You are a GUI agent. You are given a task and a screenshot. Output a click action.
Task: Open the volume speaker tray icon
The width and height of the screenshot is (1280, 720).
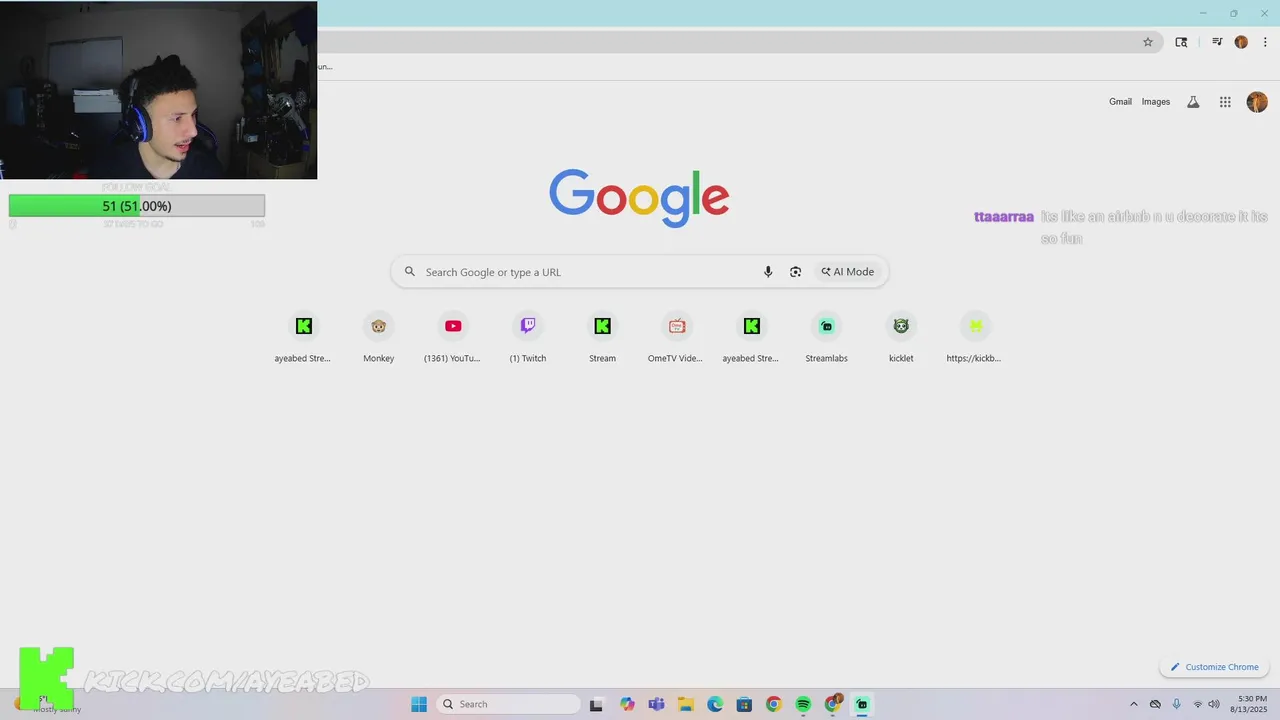click(1214, 704)
